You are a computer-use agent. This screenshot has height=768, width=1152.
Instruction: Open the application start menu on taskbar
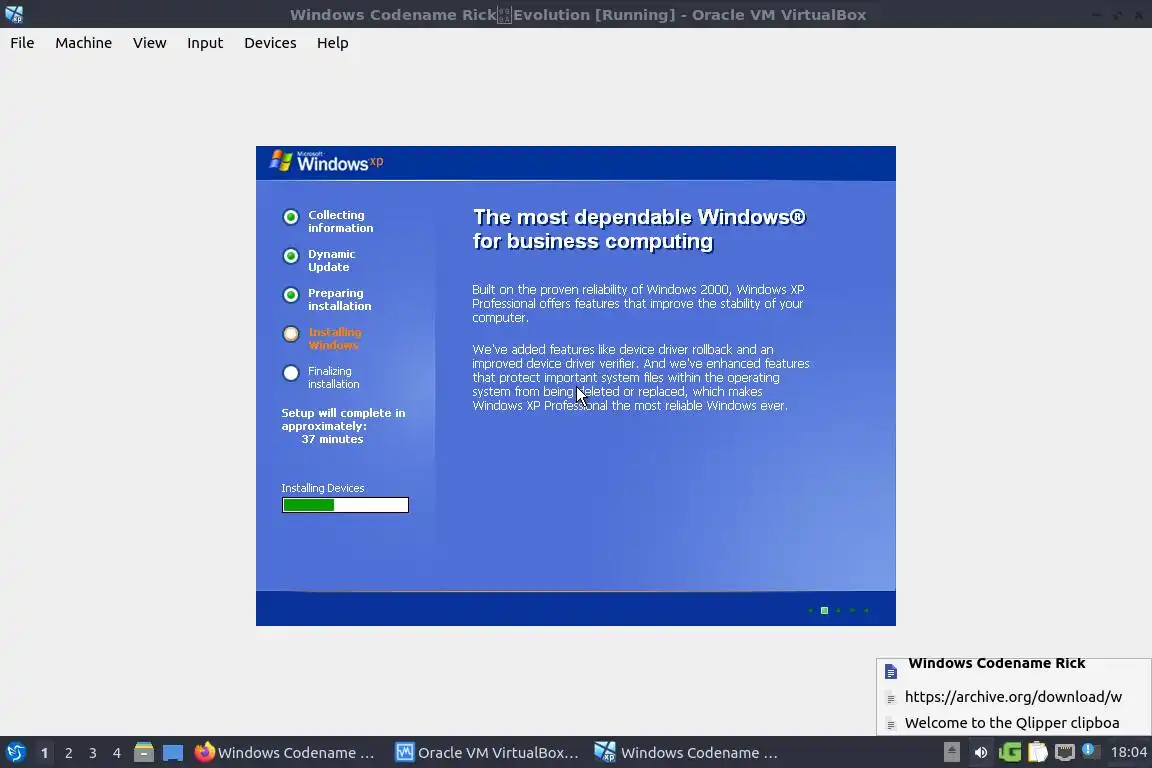click(x=15, y=753)
